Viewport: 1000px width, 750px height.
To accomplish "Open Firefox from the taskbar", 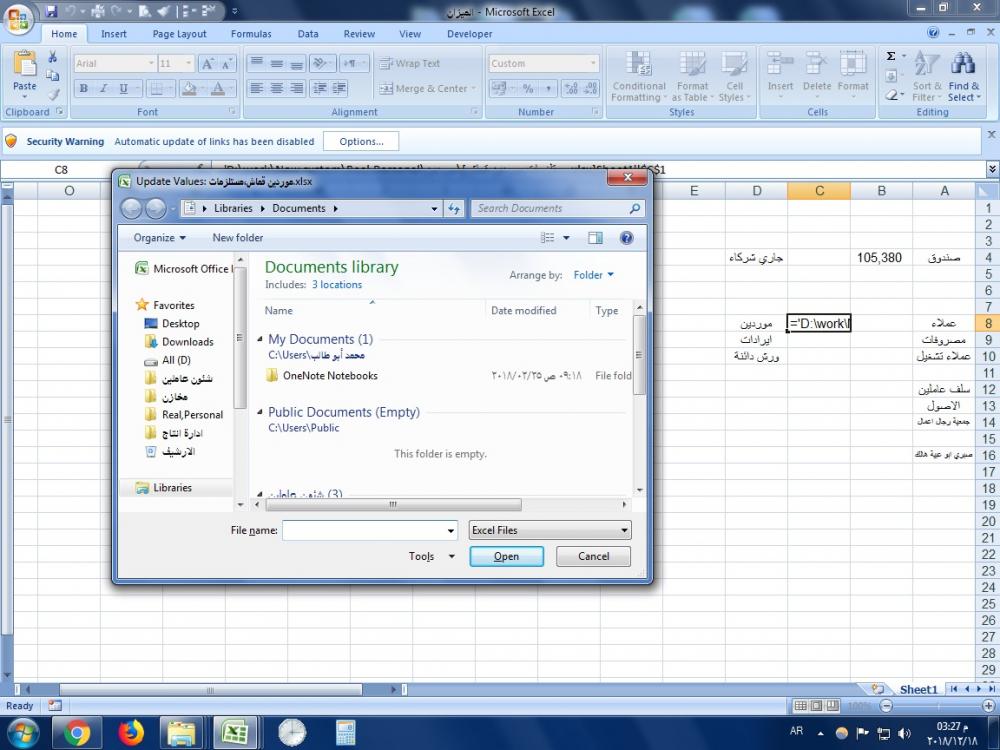I will [131, 733].
